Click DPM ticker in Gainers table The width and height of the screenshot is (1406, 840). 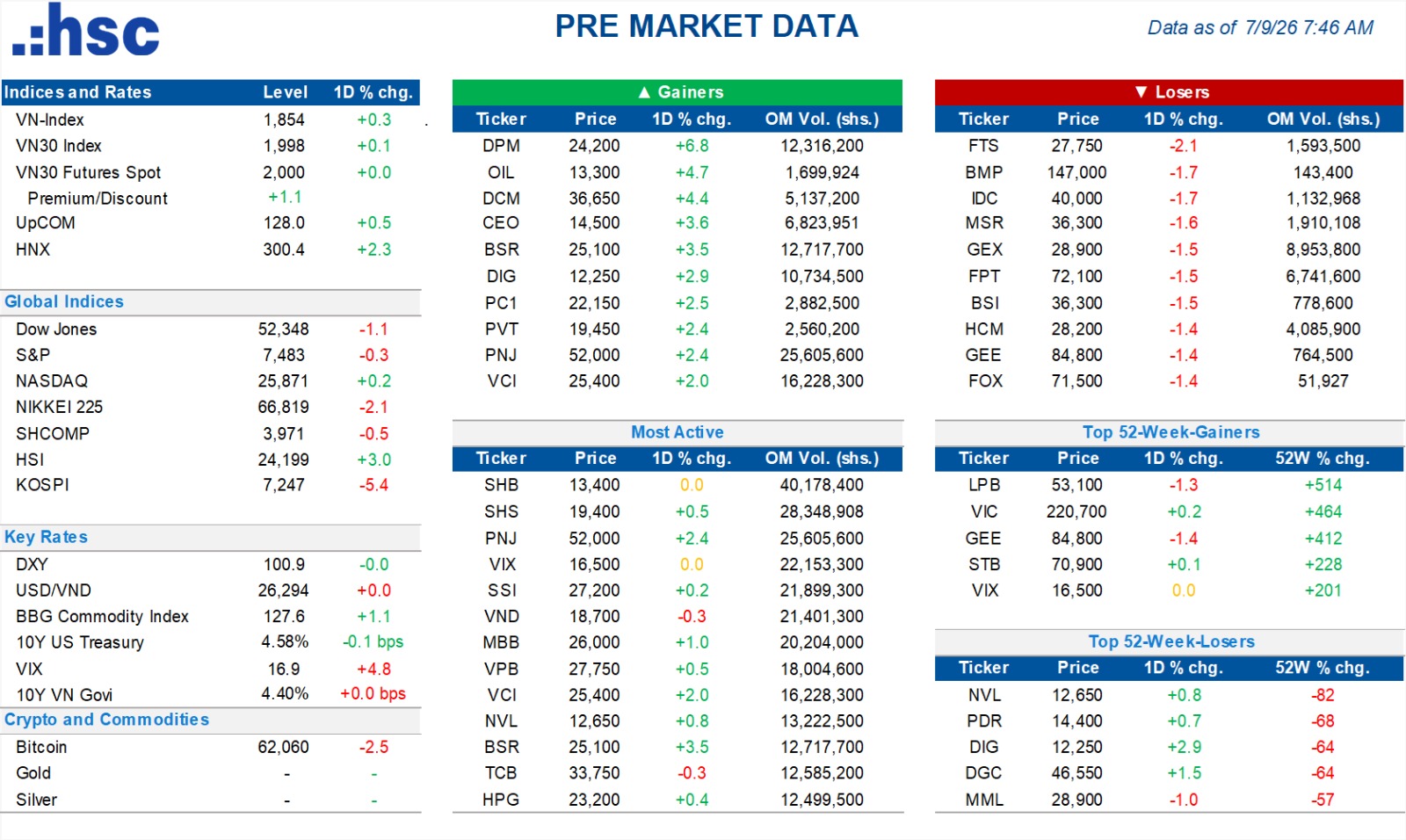point(501,146)
